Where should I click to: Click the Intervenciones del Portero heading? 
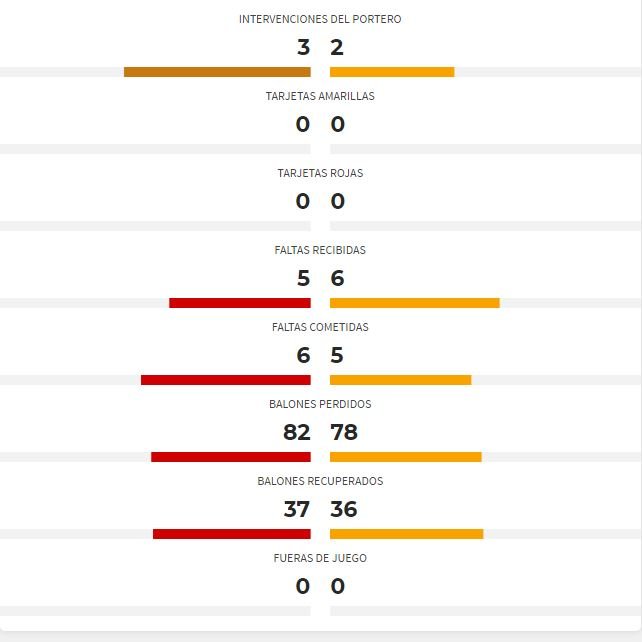click(320, 19)
